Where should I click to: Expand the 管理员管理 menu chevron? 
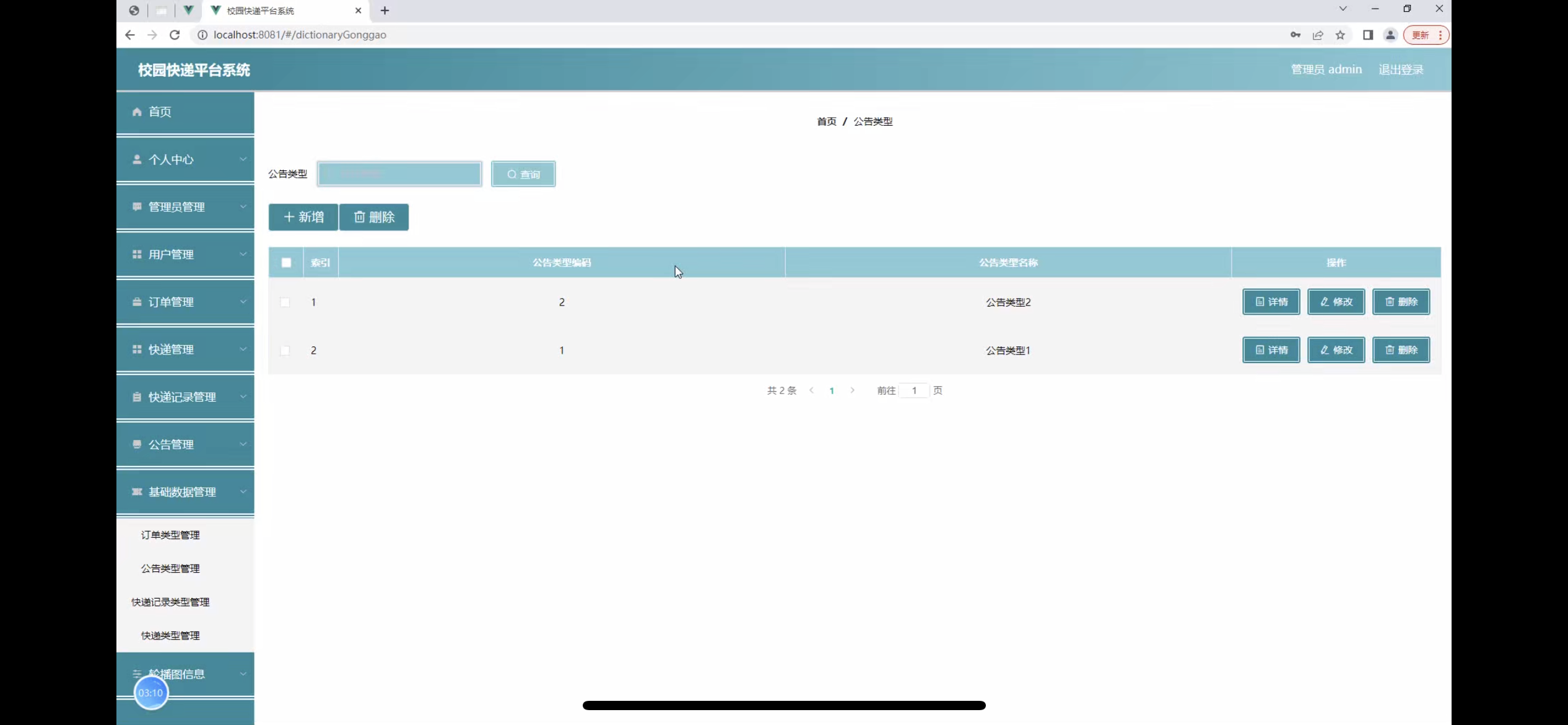pyautogui.click(x=243, y=206)
